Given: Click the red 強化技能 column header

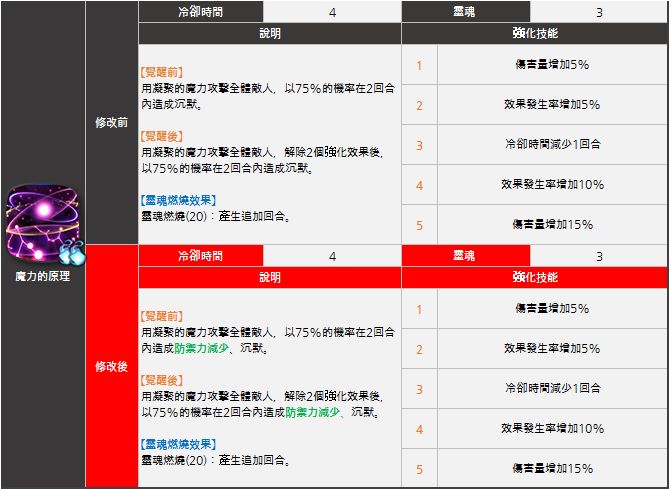Looking at the screenshot, I should coord(534,277).
